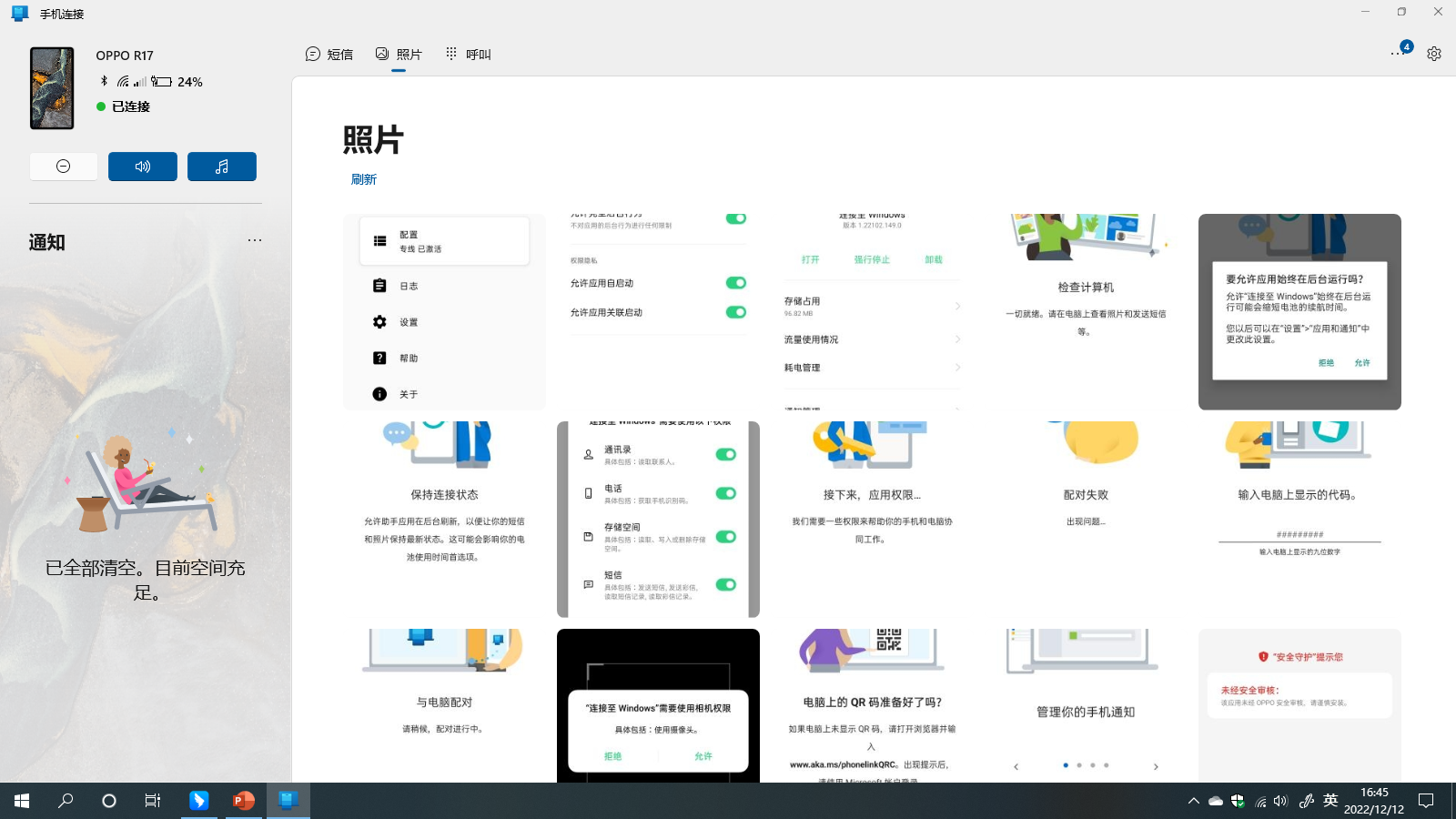Switch to the 呼叫 tab

468,54
